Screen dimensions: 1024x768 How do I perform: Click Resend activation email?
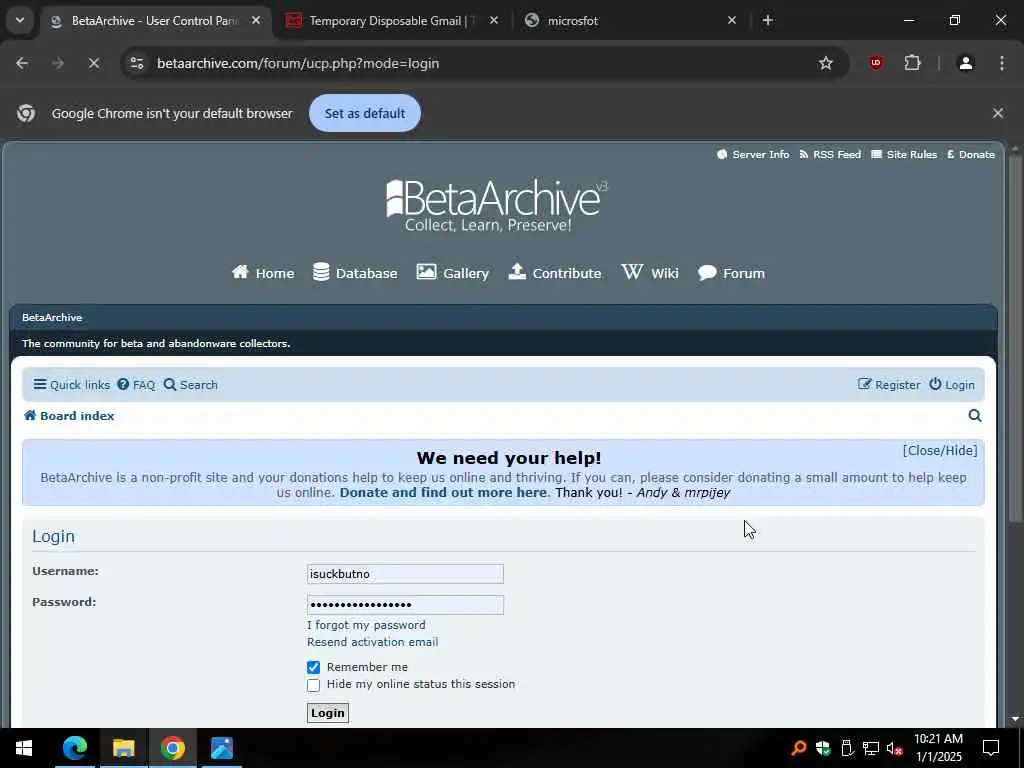click(372, 642)
